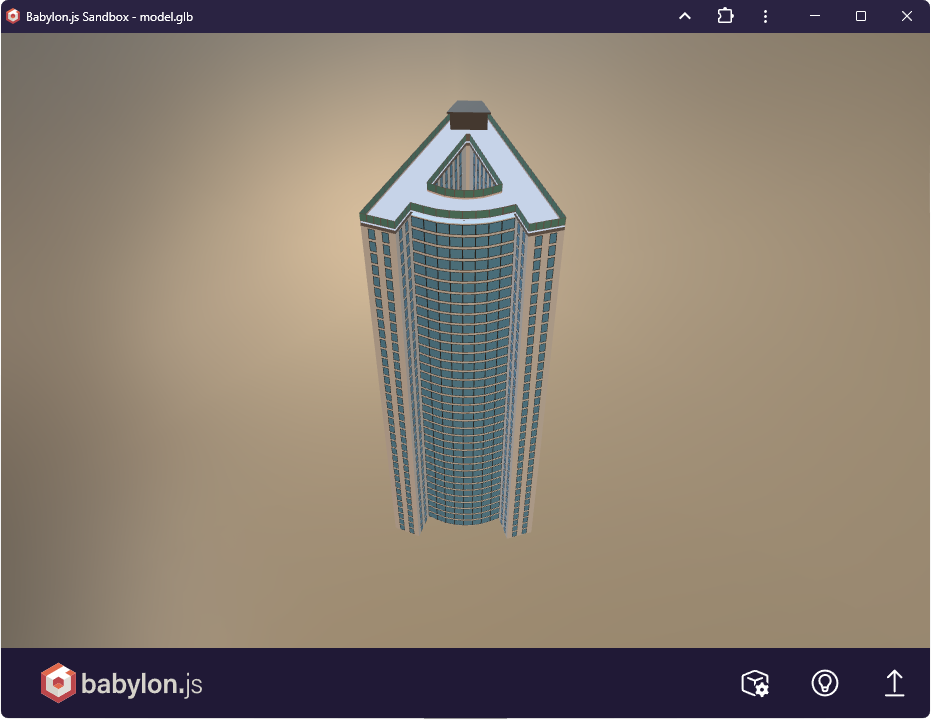Screen dimensions: 931x720
Task: Maximize the sandbox window
Action: (860, 16)
